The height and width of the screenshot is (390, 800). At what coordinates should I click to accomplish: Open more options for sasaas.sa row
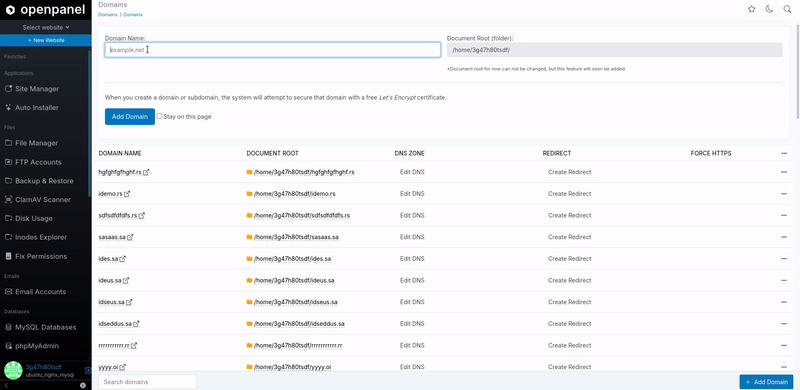784,237
